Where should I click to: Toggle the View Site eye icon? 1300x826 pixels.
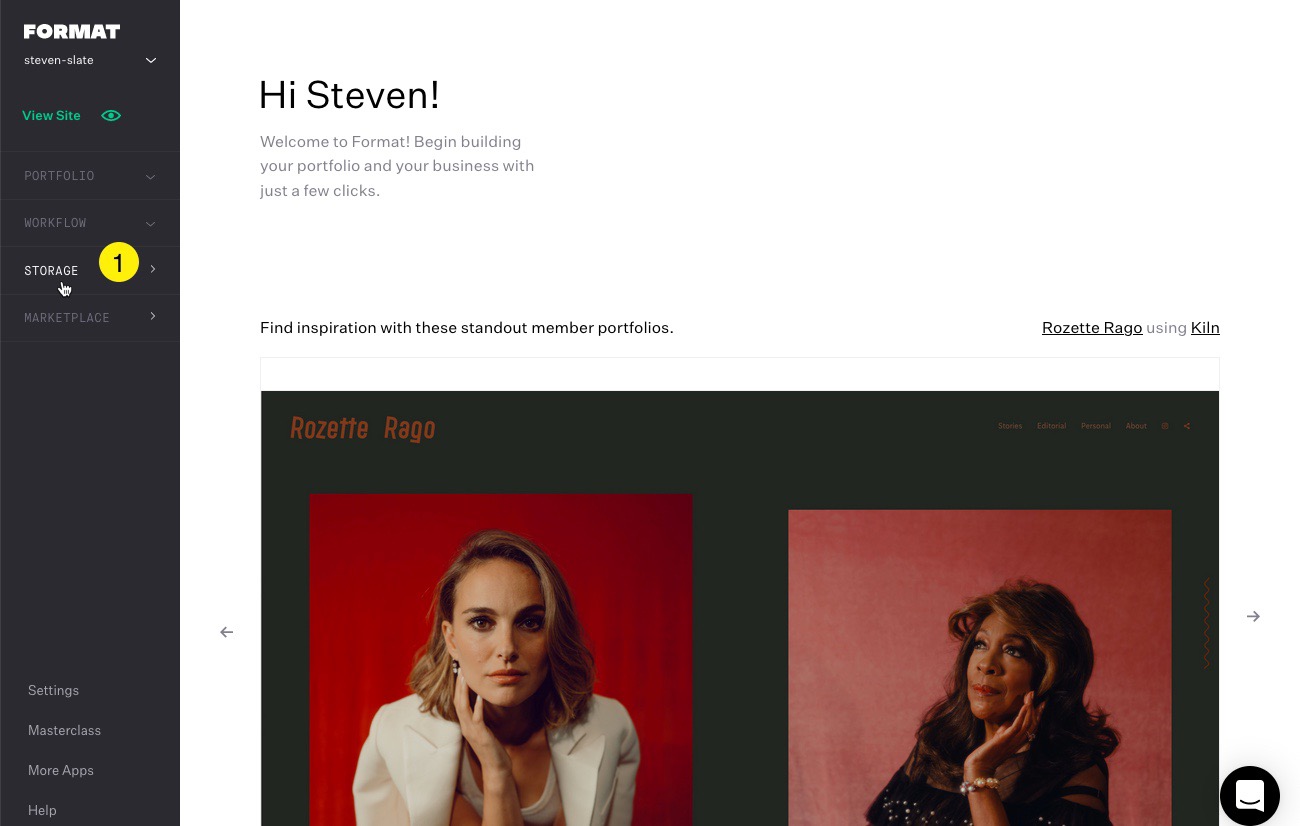[111, 116]
